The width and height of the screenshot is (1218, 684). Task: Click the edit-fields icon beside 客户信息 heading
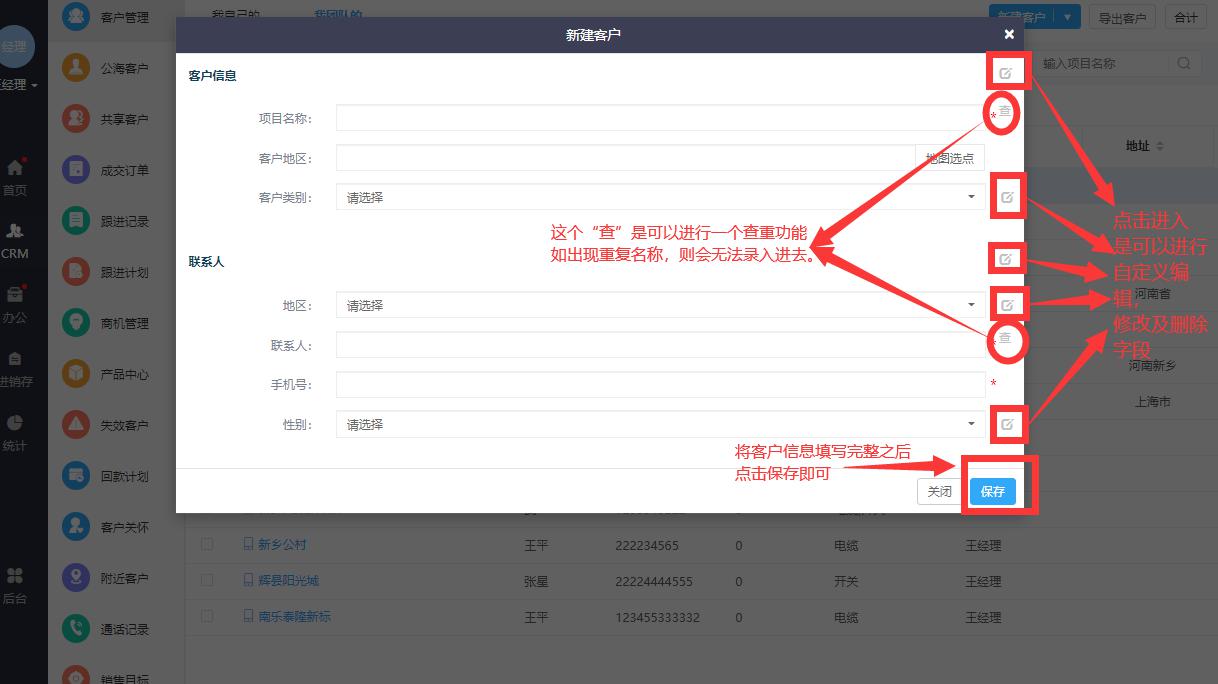pyautogui.click(x=1005, y=73)
